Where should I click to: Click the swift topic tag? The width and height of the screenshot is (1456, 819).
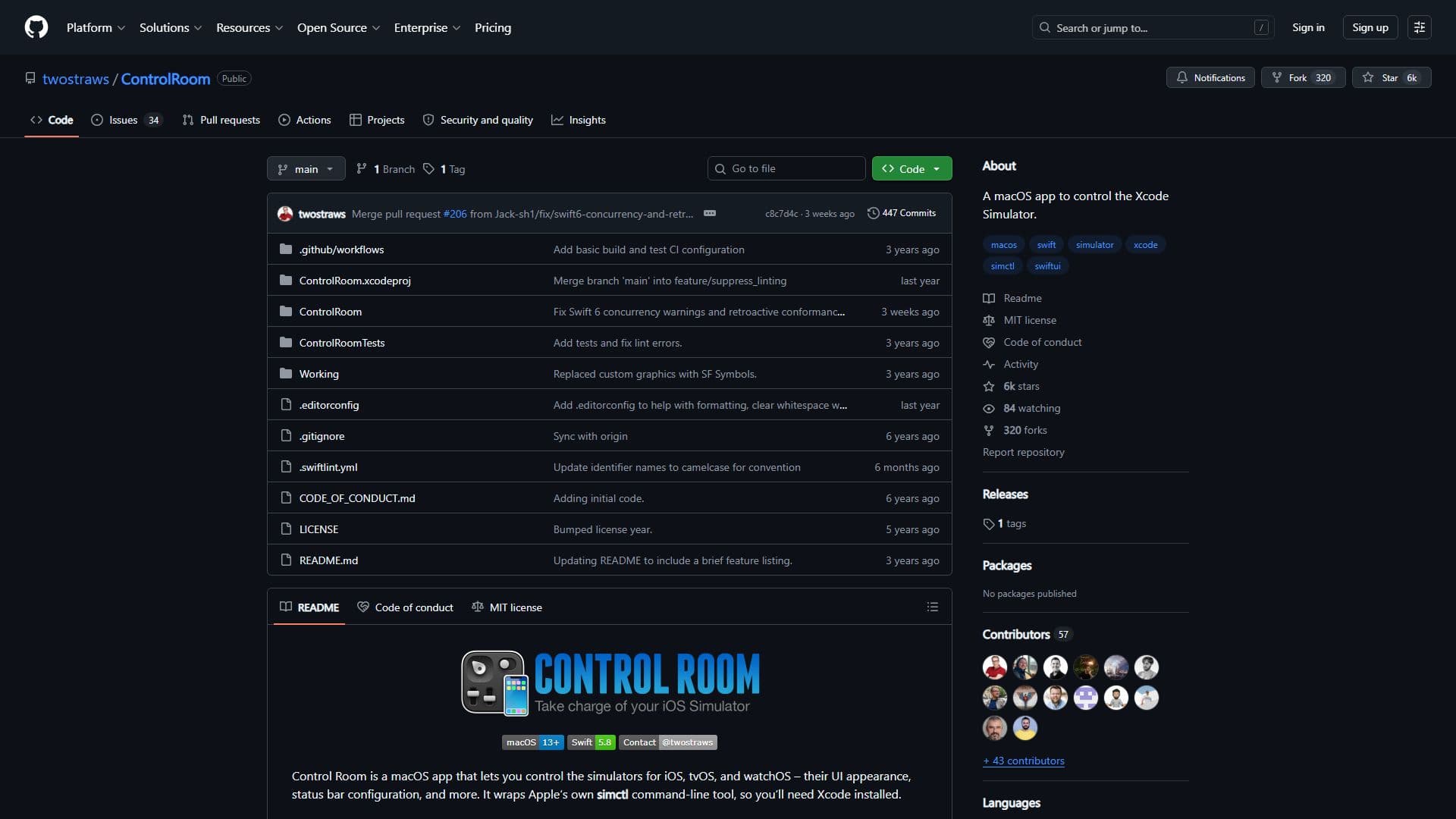pyautogui.click(x=1046, y=244)
